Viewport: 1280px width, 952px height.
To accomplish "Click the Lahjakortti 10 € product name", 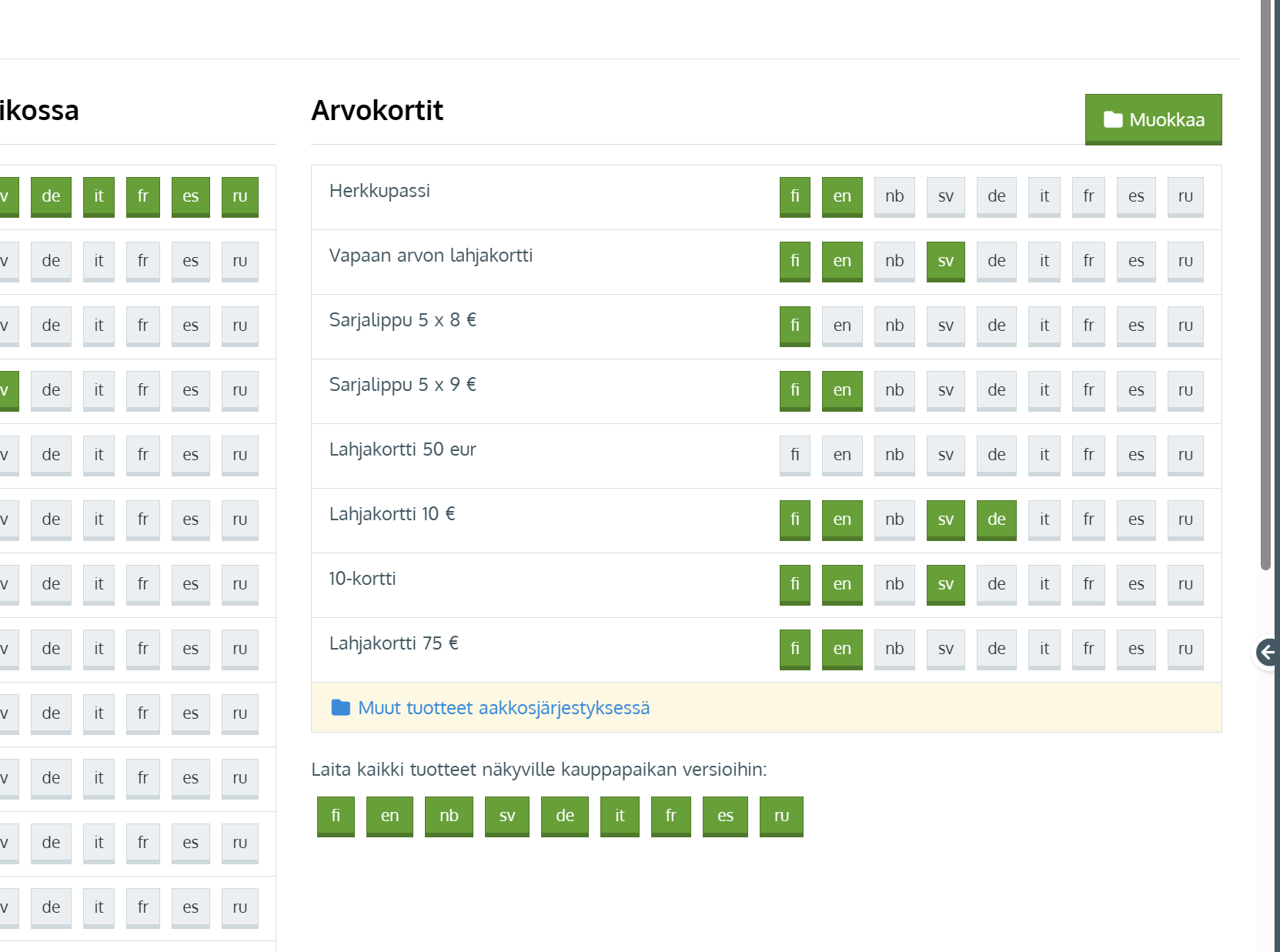I will pos(392,514).
